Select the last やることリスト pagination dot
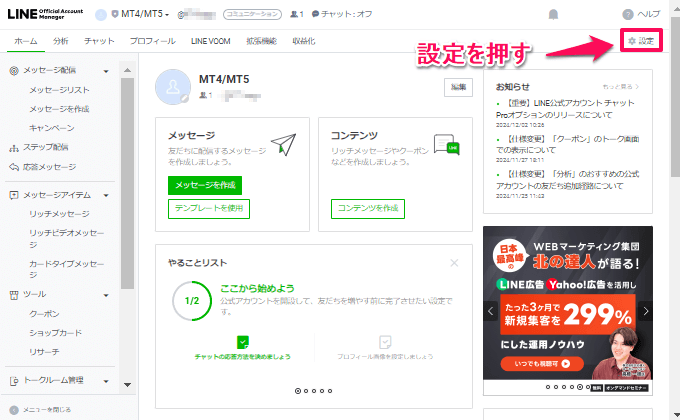This screenshot has height=420, width=680. [x=330, y=391]
